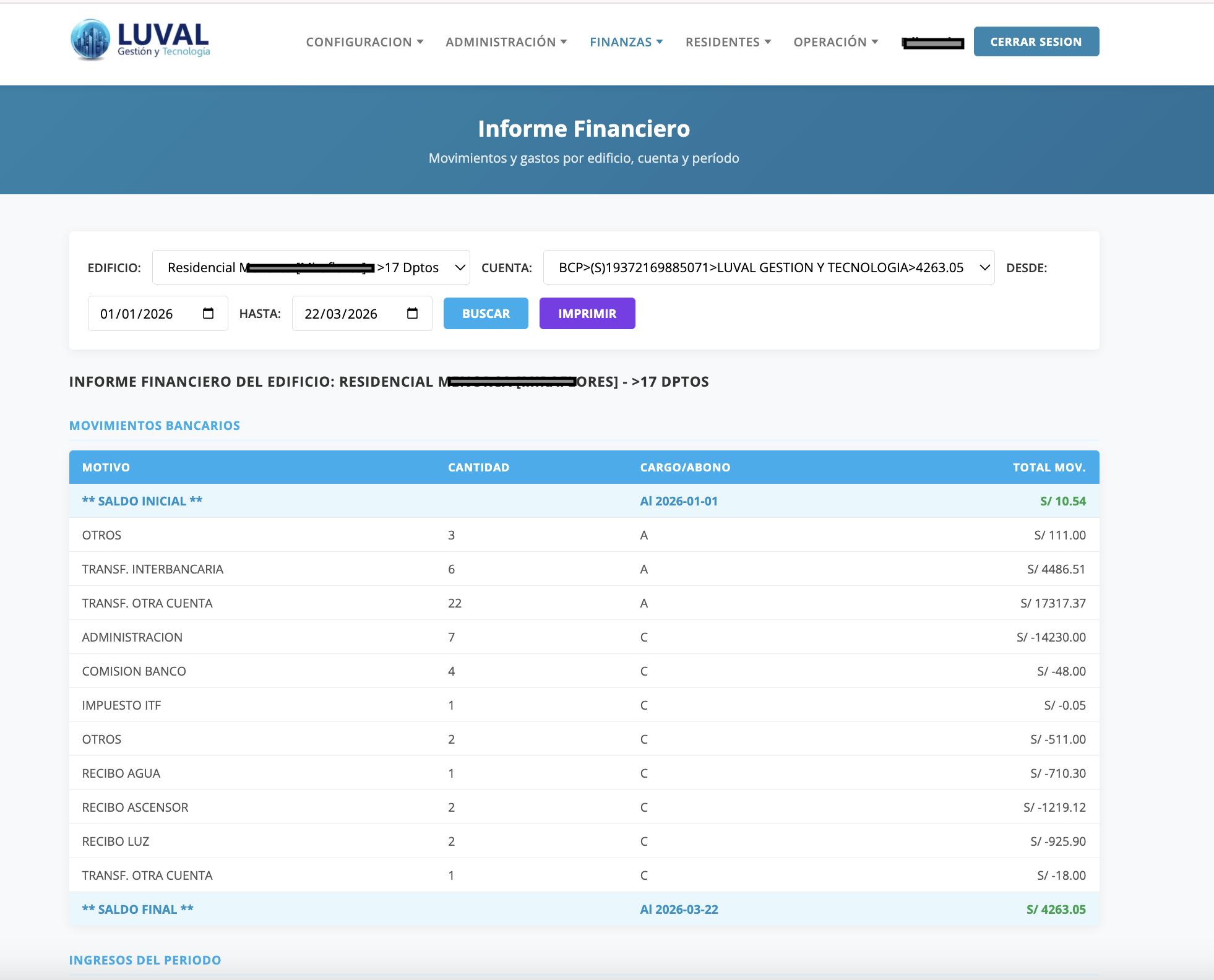Click the CERRAR SESION button

(1036, 42)
